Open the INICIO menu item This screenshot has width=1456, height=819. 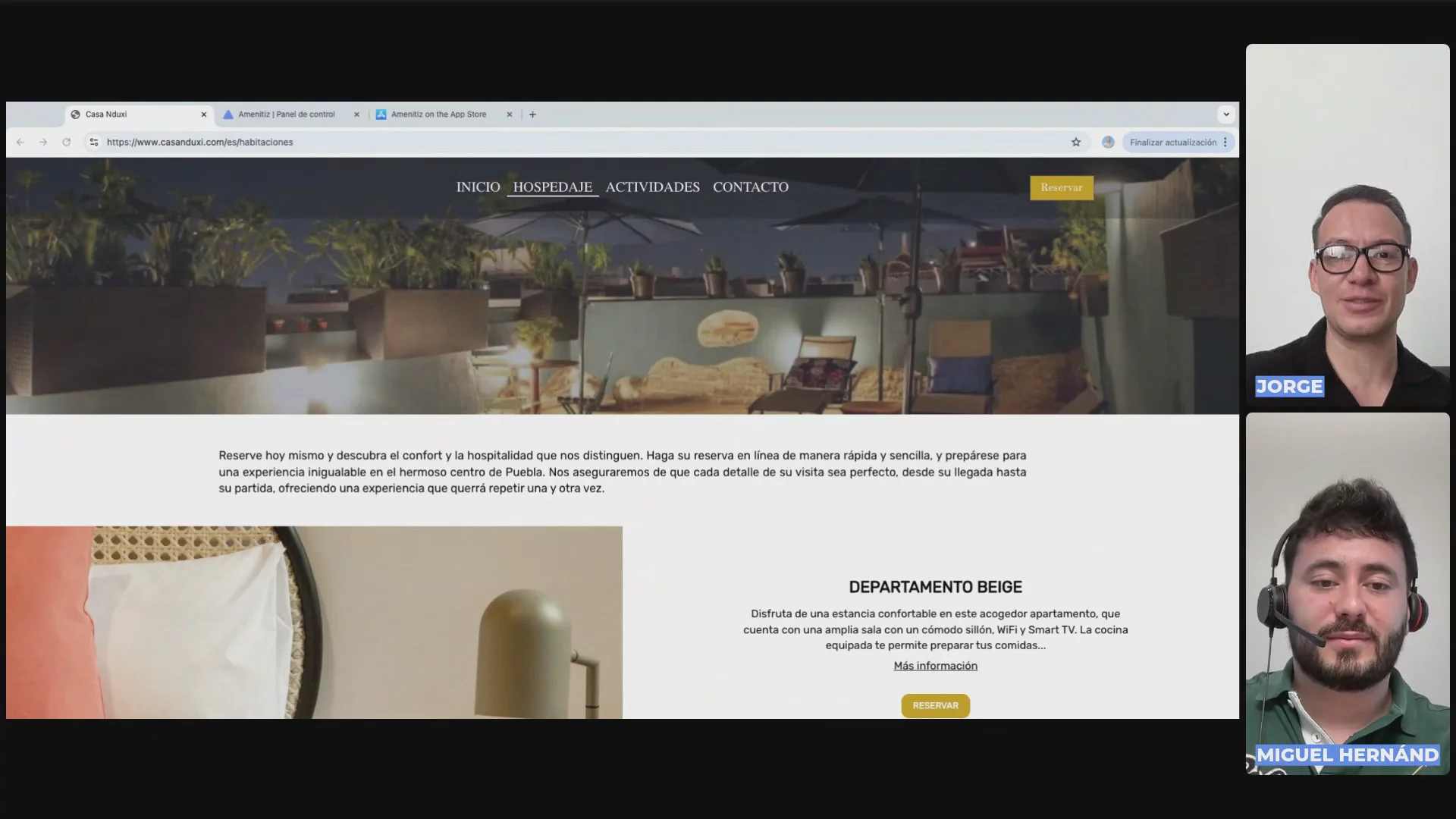click(478, 187)
